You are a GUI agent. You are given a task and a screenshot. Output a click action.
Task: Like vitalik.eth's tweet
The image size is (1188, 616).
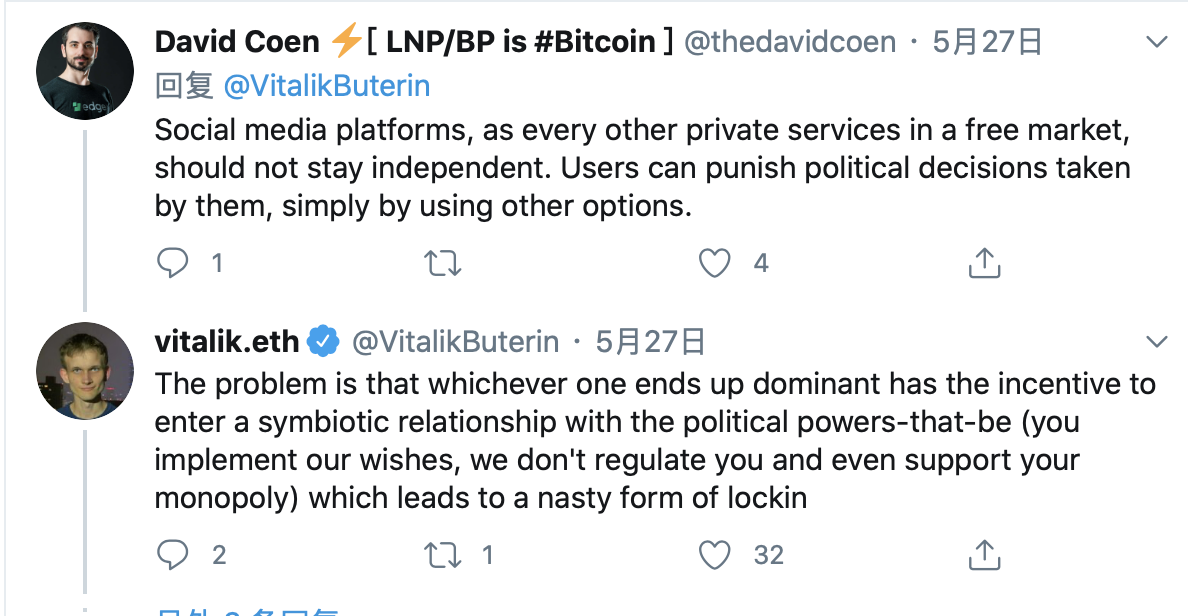[x=714, y=553]
